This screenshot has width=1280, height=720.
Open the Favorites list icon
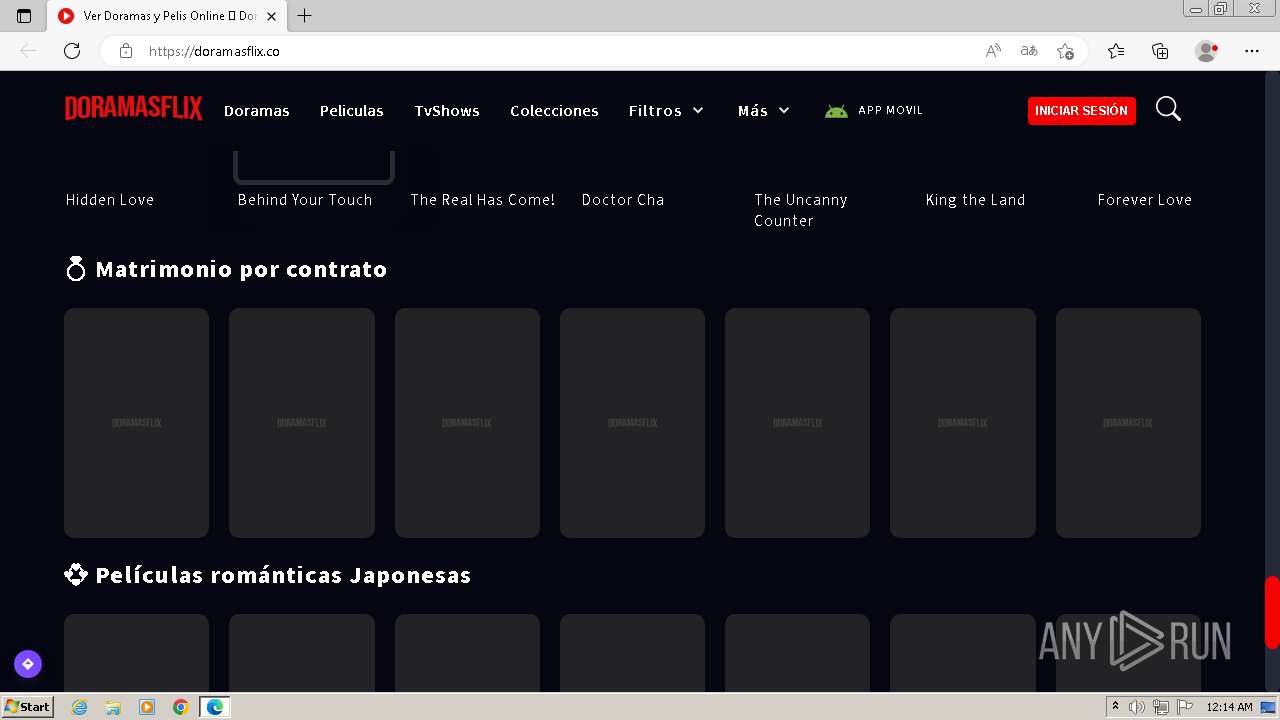1116,51
